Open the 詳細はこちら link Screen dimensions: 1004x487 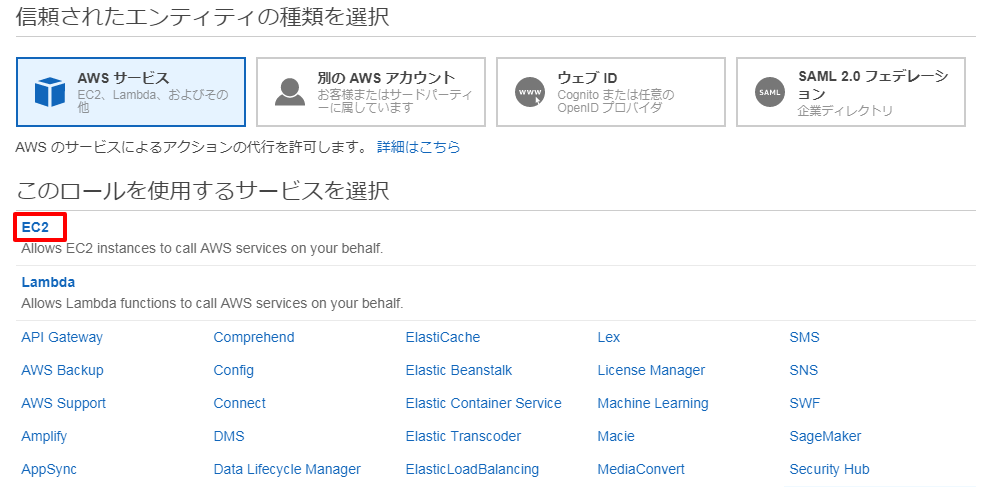click(x=419, y=147)
